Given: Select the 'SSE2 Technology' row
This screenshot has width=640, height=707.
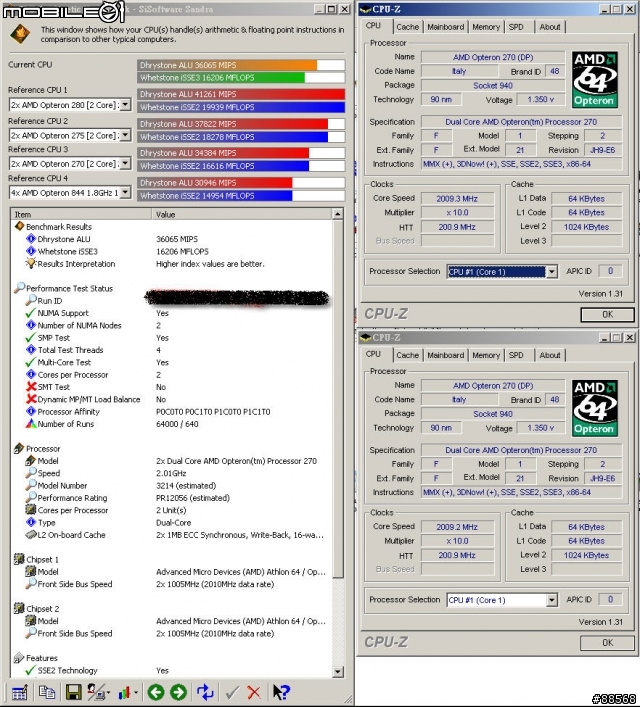Looking at the screenshot, I should pyautogui.click(x=171, y=670).
